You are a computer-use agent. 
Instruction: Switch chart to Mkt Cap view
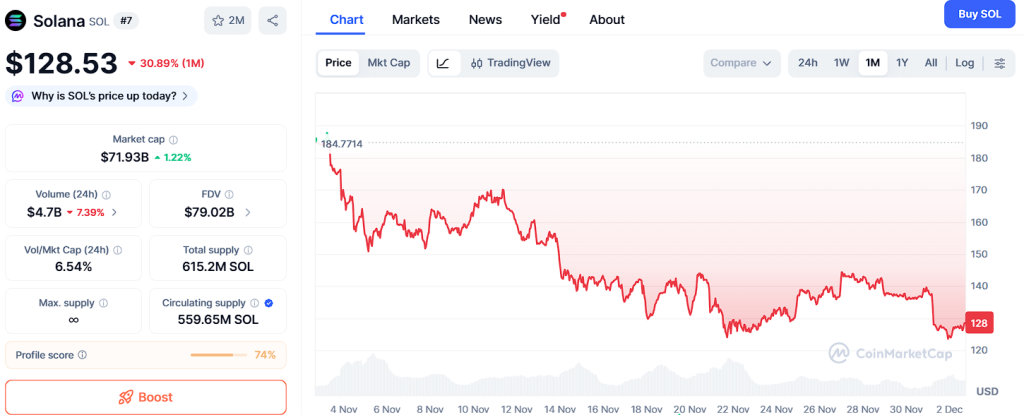[388, 63]
